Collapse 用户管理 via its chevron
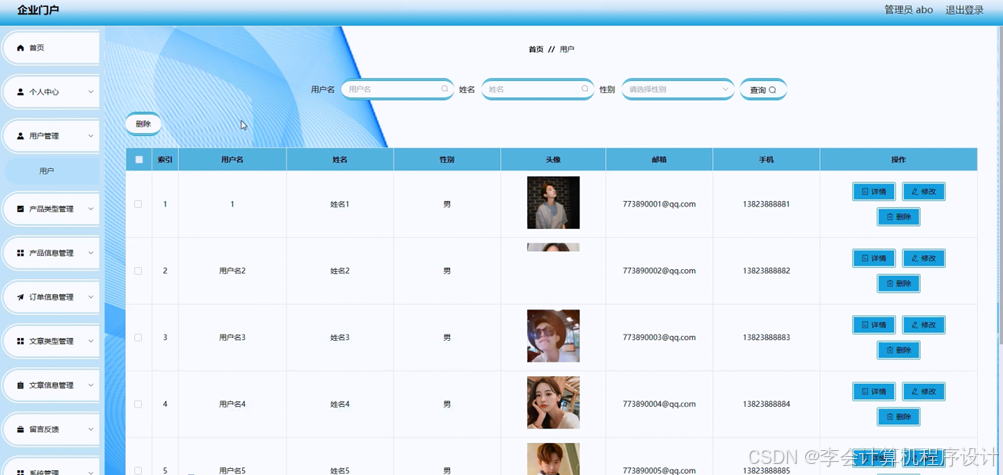Screen dimensions: 1003x475 click(91, 136)
